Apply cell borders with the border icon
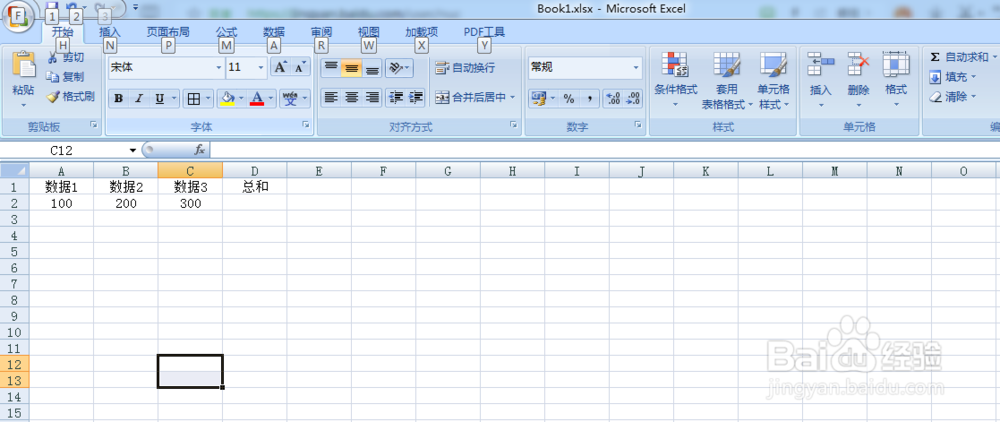This screenshot has height=422, width=1000. (194, 98)
